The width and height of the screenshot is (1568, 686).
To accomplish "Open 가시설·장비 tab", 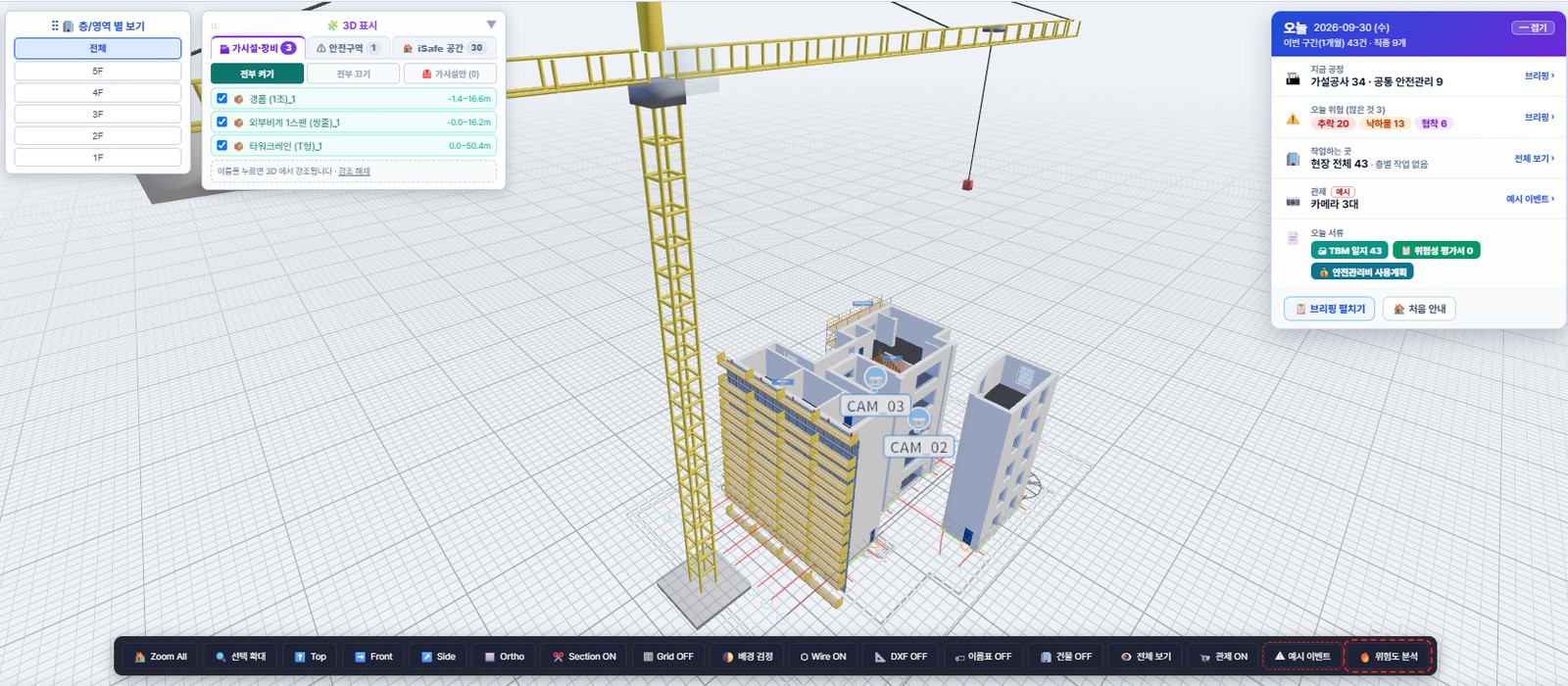I will point(258,48).
